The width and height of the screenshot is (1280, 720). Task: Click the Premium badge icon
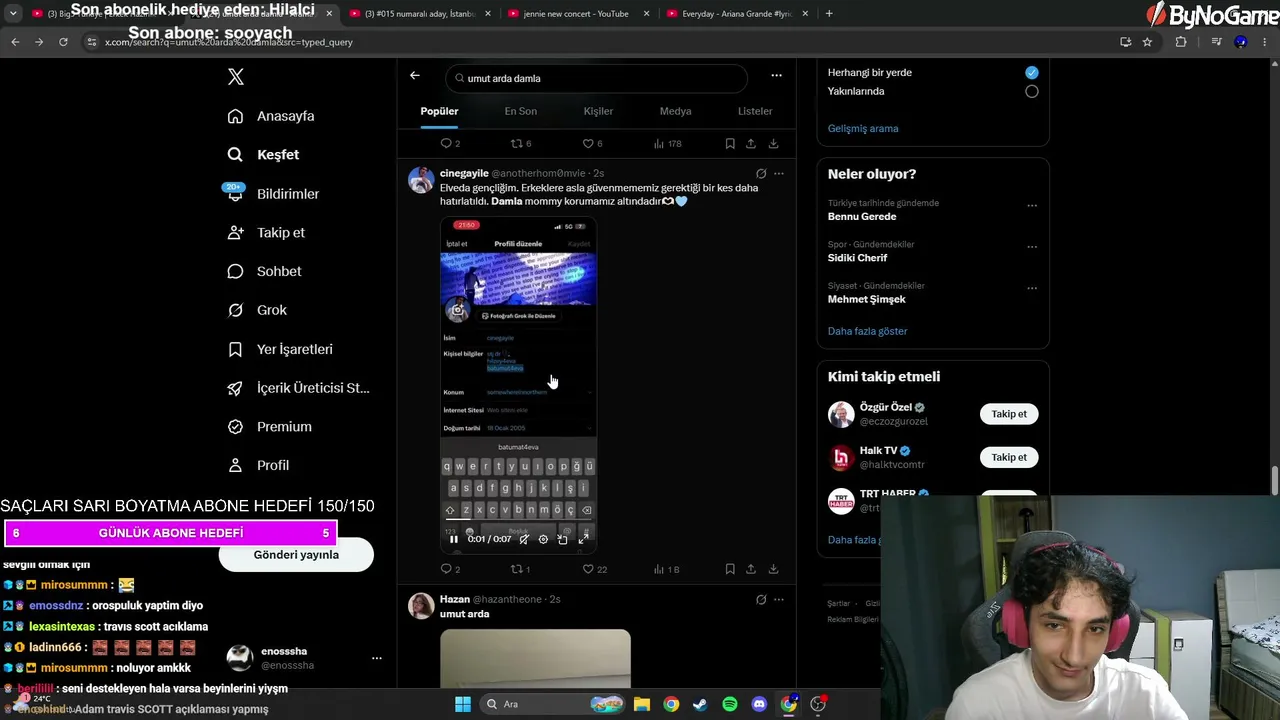(235, 427)
